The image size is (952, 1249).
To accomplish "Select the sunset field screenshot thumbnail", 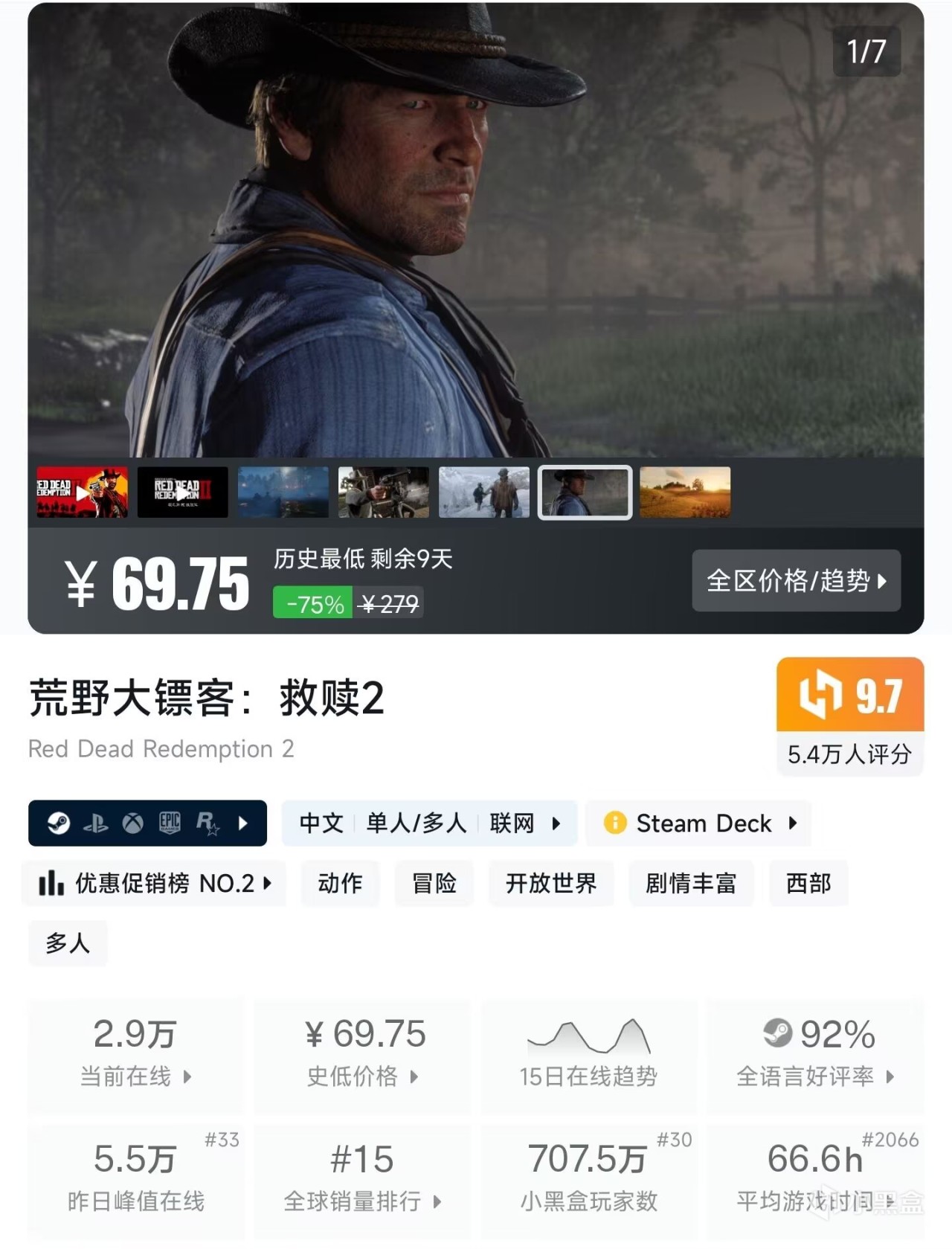I will pyautogui.click(x=685, y=492).
